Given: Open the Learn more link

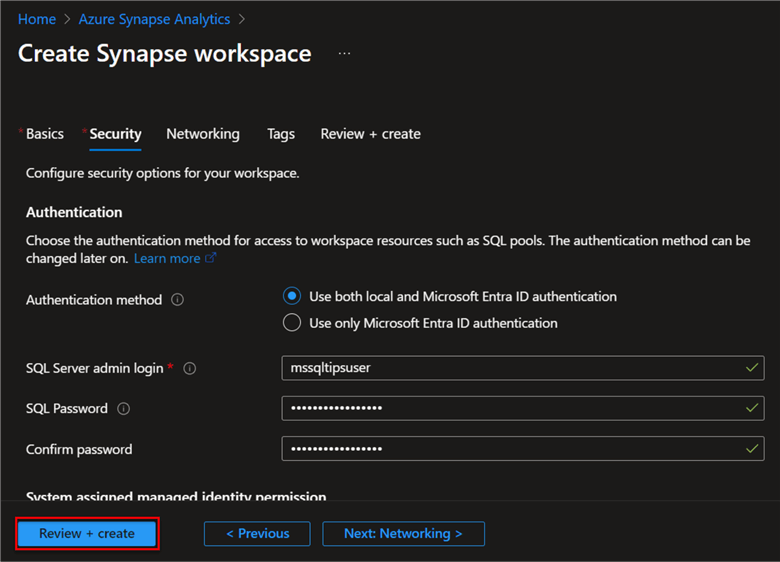Looking at the screenshot, I should pyautogui.click(x=167, y=258).
